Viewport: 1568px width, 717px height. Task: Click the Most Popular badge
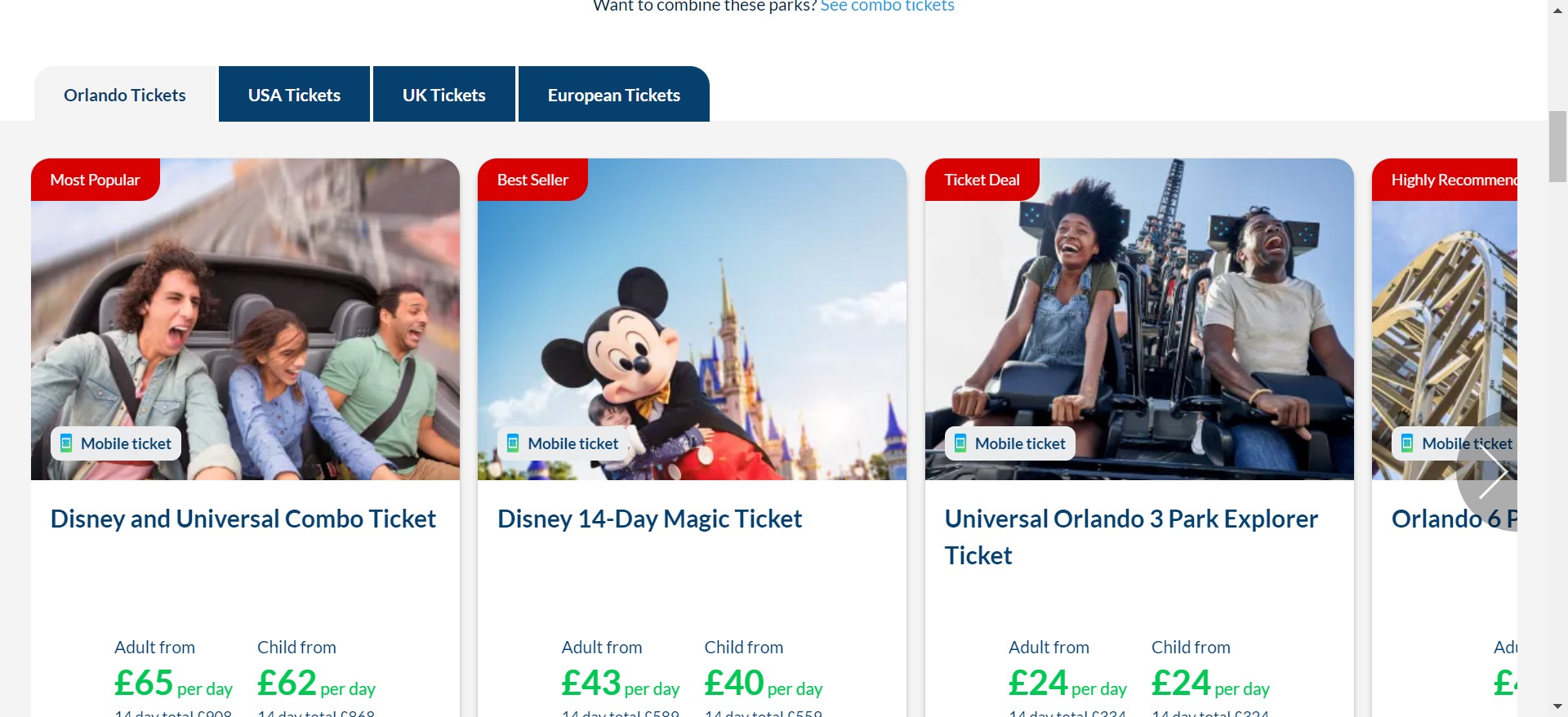pyautogui.click(x=95, y=180)
